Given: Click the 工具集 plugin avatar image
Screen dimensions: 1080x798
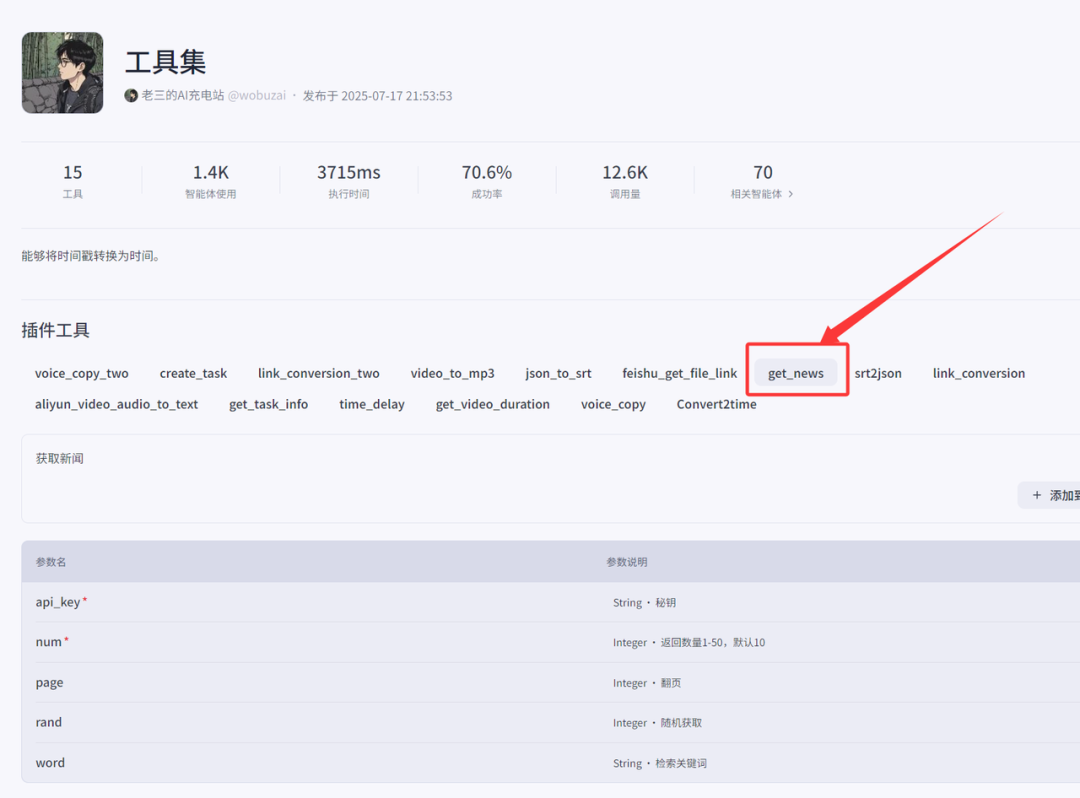Looking at the screenshot, I should [63, 72].
